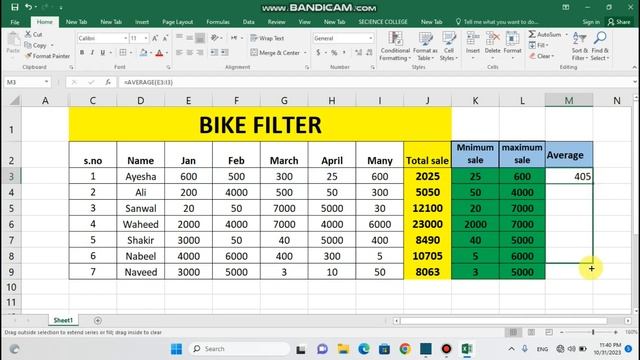640x360 pixels.
Task: Apply Percent Style format
Action: point(334,53)
